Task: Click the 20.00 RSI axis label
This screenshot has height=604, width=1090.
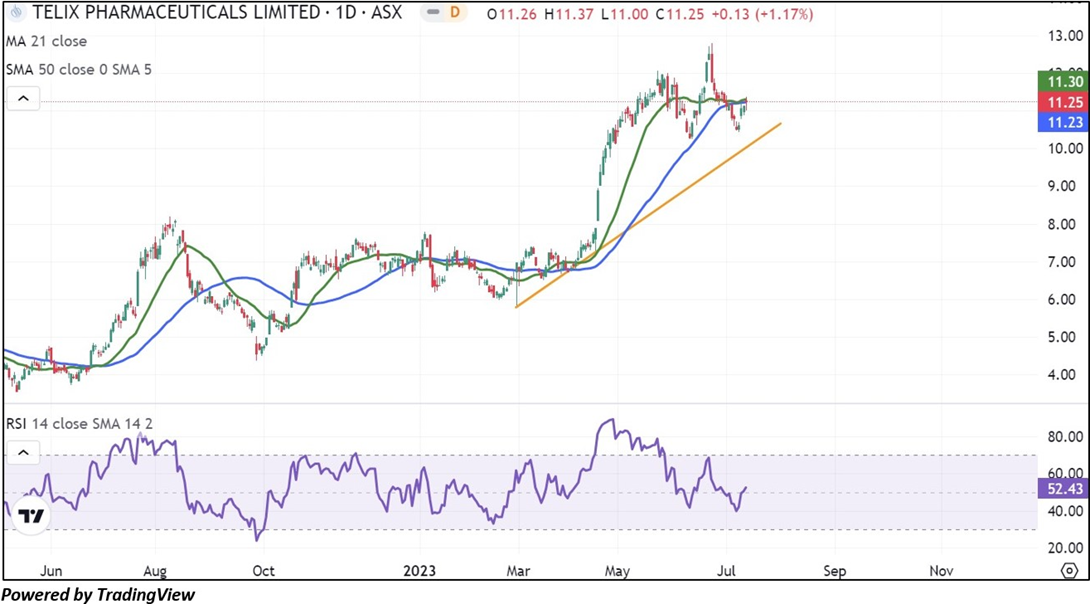Action: (1065, 548)
